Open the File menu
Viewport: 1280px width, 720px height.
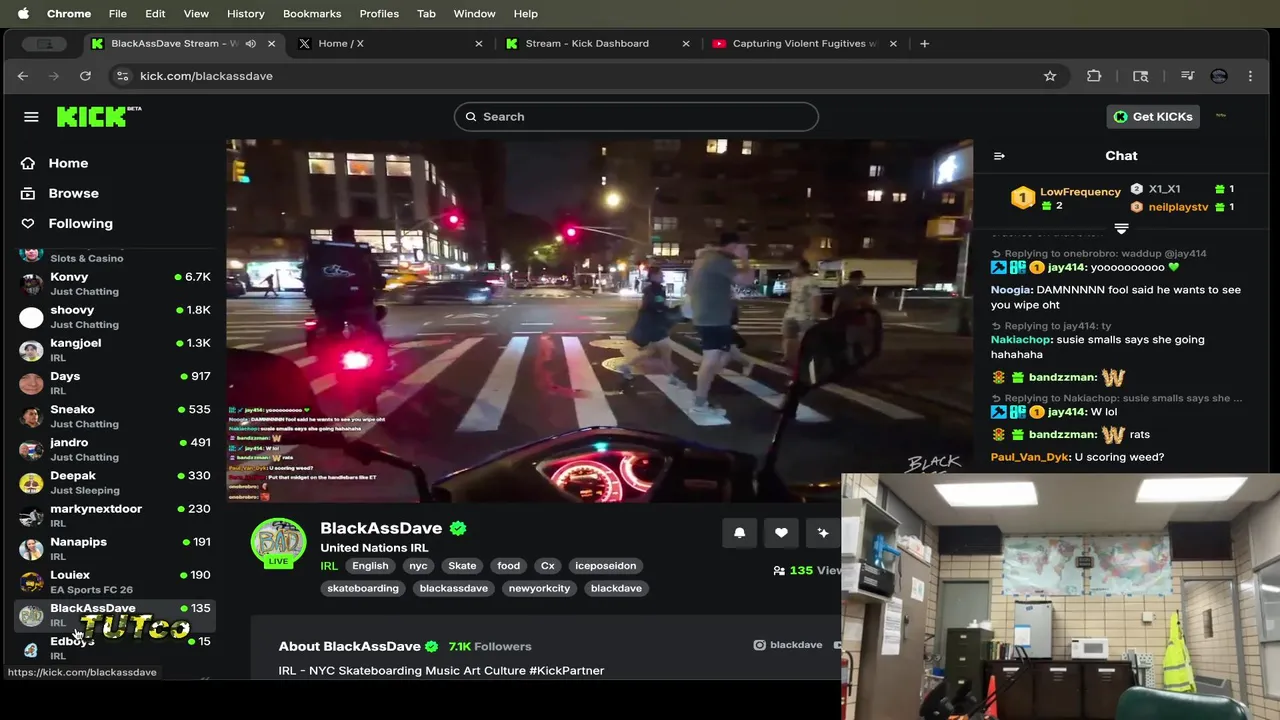(x=117, y=13)
